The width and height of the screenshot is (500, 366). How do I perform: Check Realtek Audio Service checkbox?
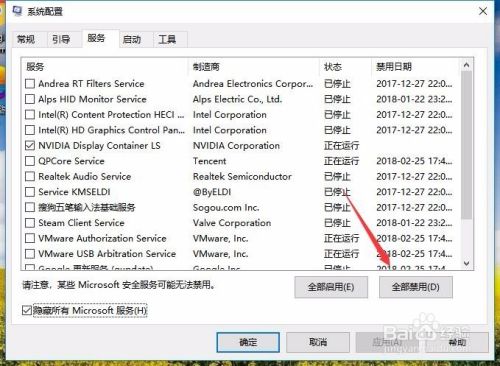[x=30, y=176]
